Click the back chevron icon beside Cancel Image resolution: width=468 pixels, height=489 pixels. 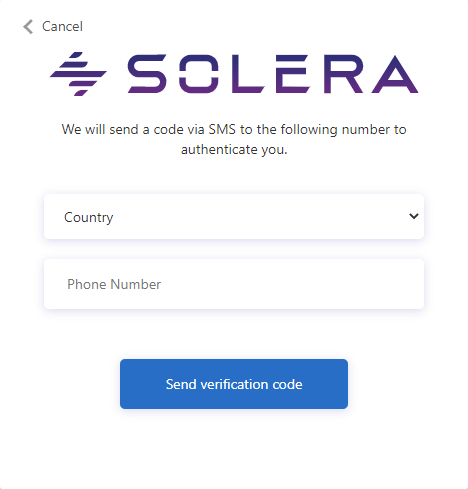click(x=28, y=27)
